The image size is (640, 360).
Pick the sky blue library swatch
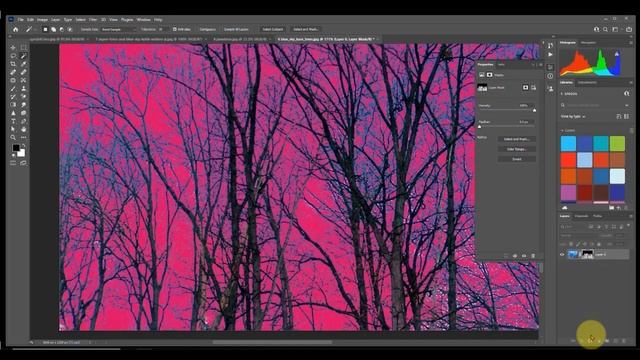[568, 144]
